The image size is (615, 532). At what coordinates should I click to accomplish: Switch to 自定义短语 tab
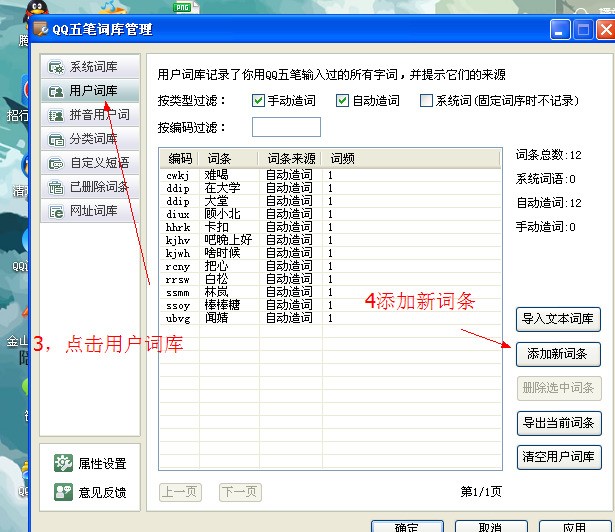(90, 163)
